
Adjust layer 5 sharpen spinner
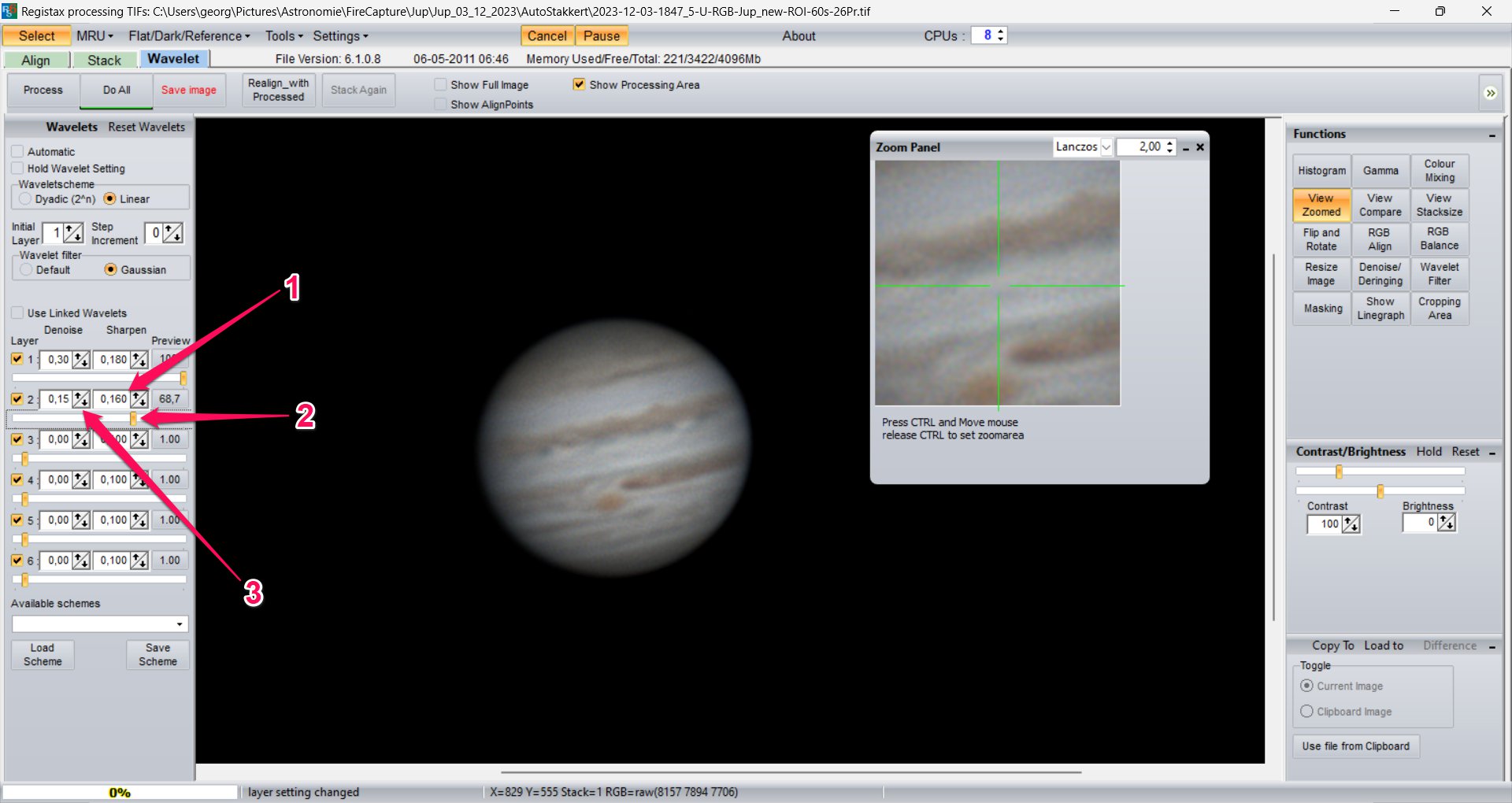coord(139,520)
